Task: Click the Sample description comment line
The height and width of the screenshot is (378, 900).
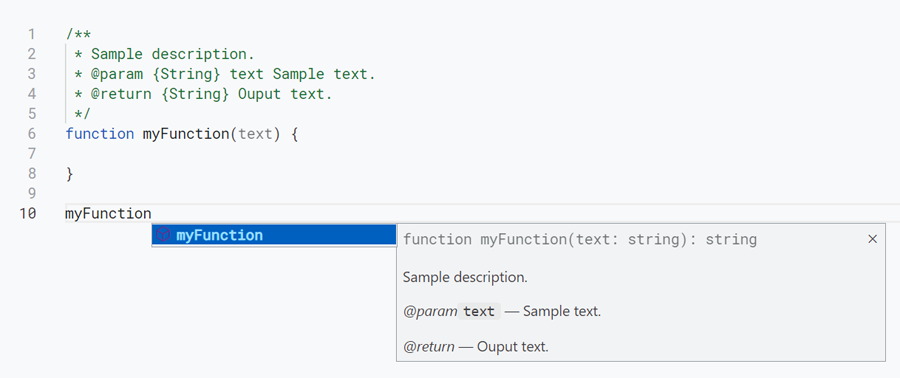Action: (164, 54)
